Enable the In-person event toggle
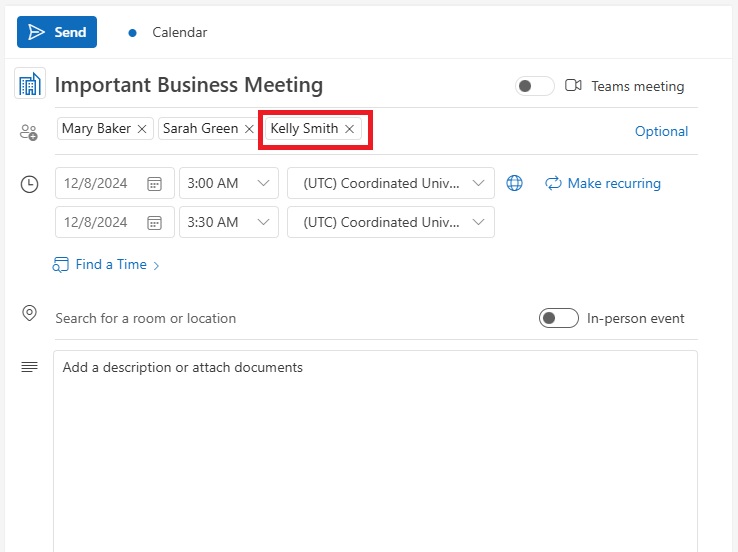738x552 pixels. point(558,318)
